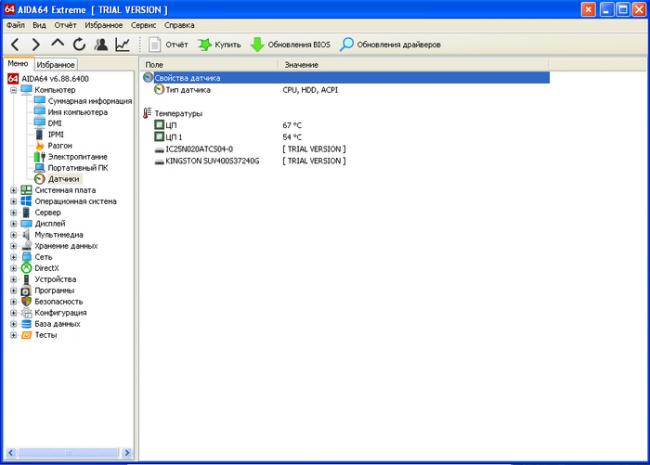Switch to the Избранное tab
This screenshot has width=650, height=465.
coord(56,64)
